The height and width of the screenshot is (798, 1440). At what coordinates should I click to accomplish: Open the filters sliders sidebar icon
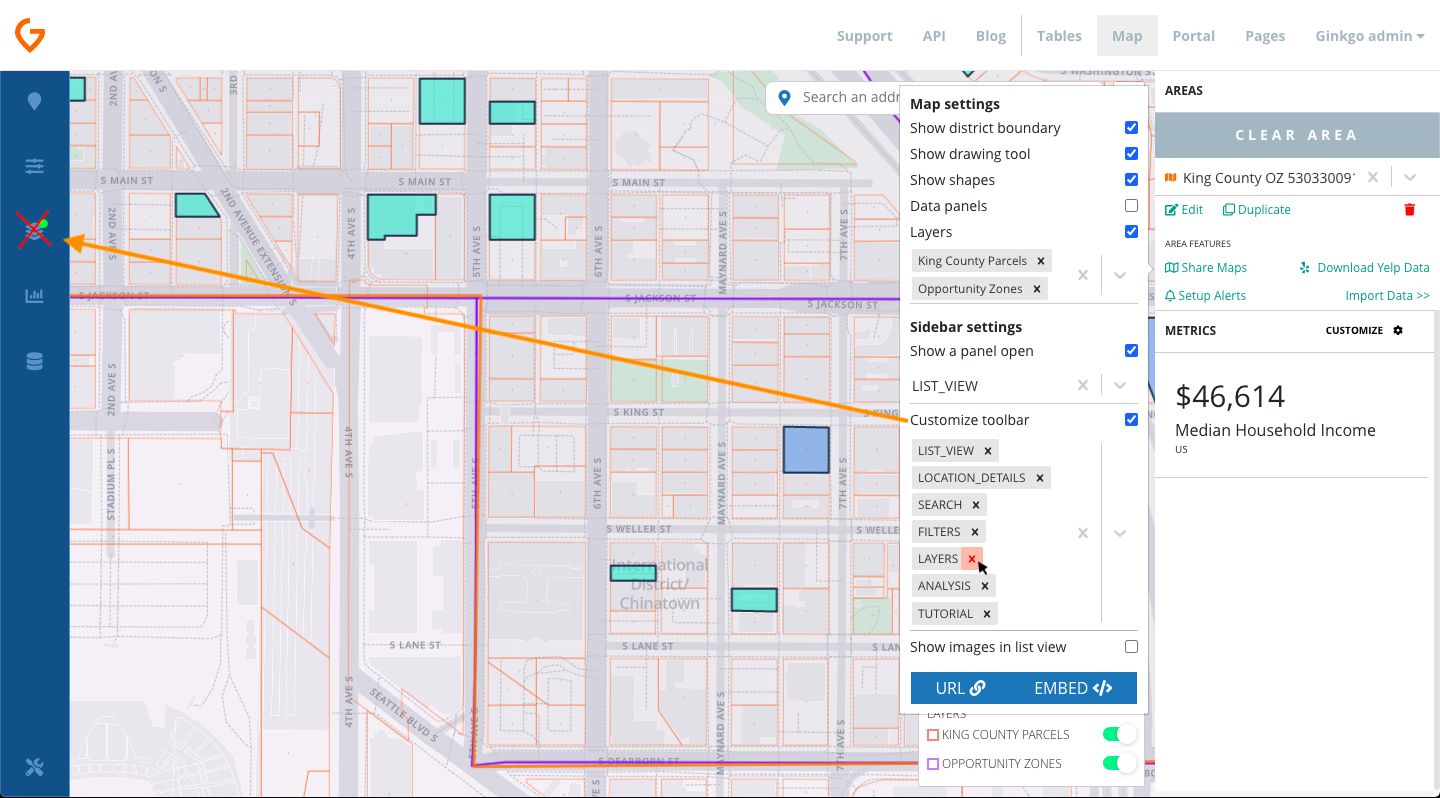[x=35, y=166]
